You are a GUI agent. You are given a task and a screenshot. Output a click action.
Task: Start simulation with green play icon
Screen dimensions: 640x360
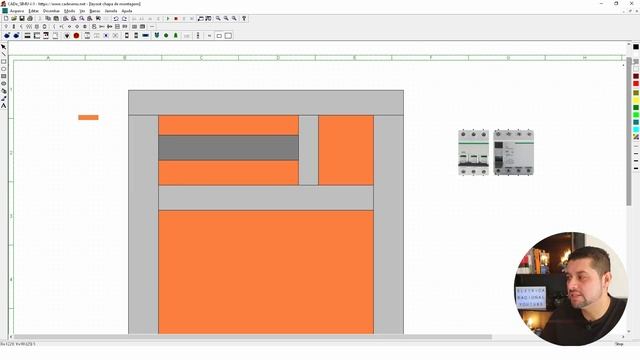168,18
